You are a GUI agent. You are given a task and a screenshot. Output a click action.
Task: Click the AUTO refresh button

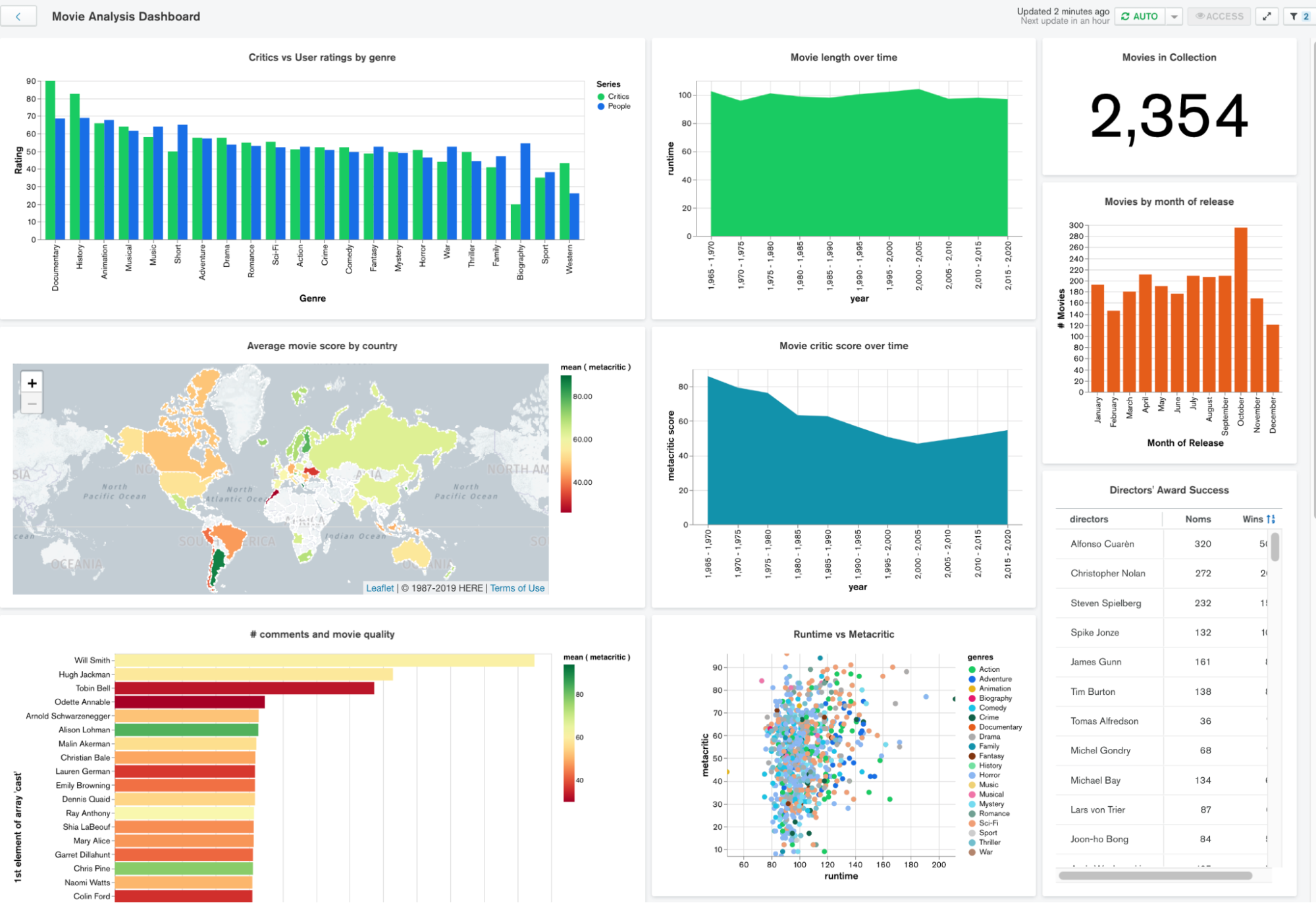pyautogui.click(x=1140, y=16)
